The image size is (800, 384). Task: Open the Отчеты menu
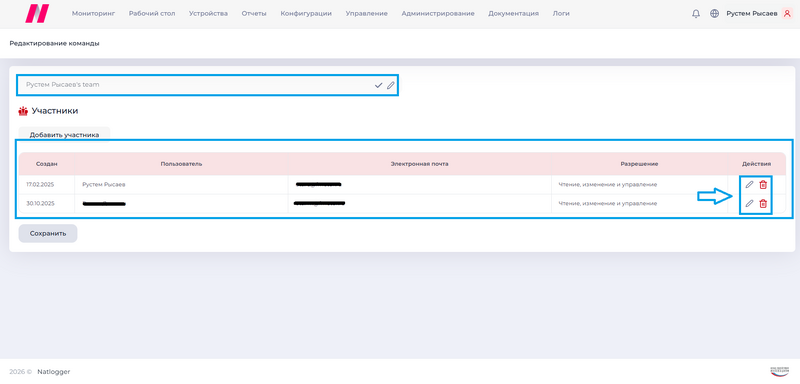[x=254, y=14]
